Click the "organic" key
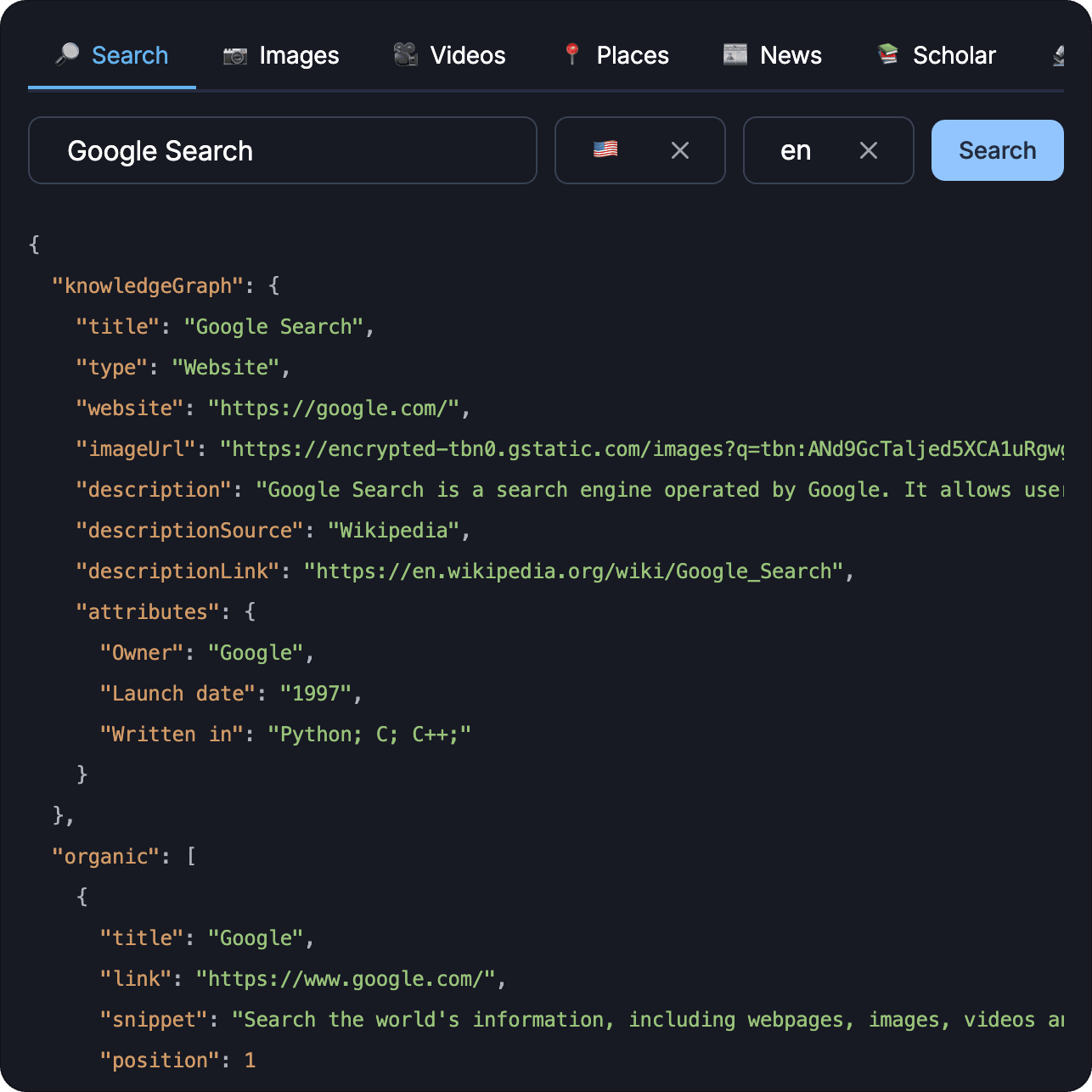 click(106, 857)
